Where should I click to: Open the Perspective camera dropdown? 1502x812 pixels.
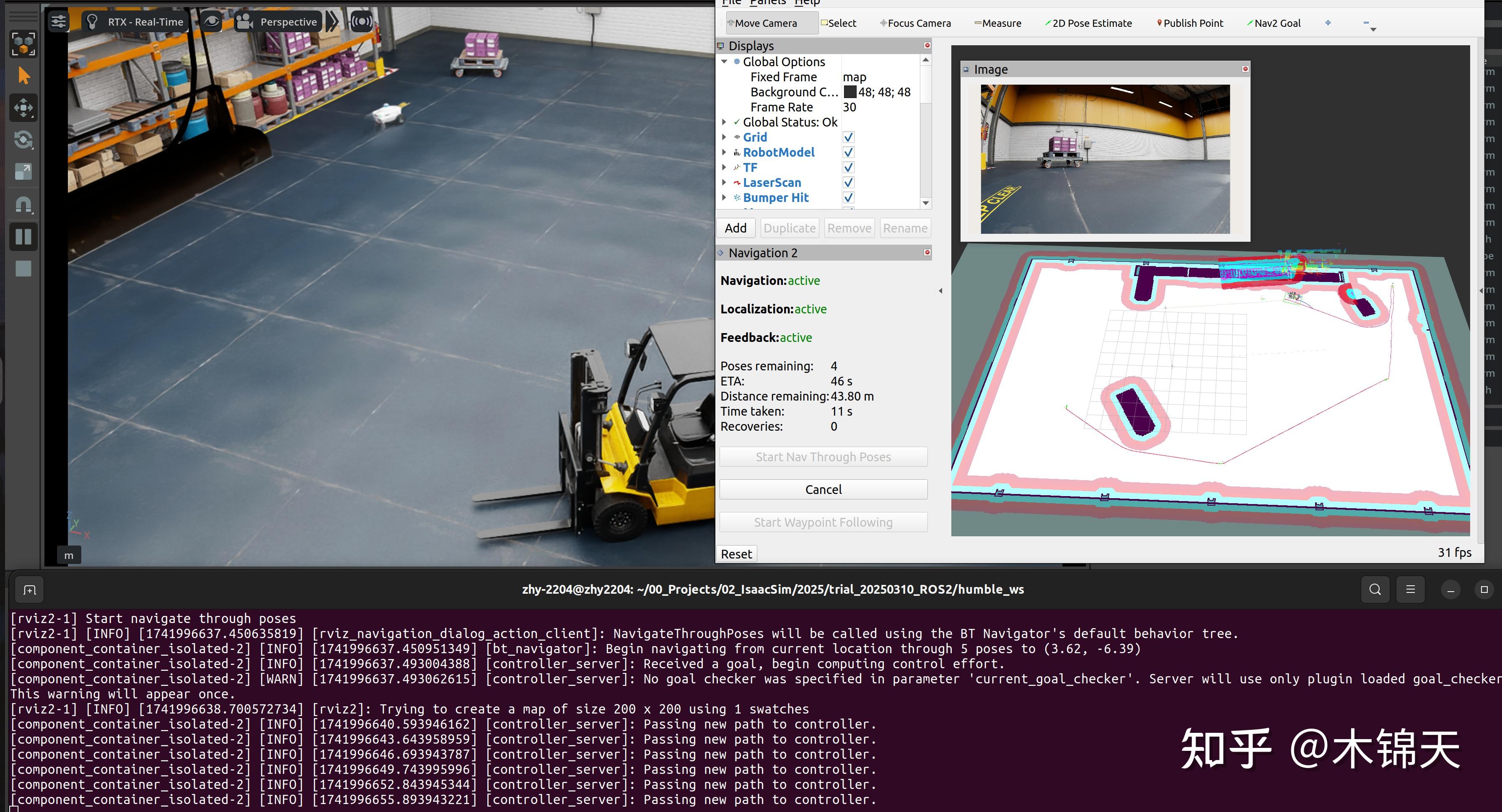pos(278,22)
